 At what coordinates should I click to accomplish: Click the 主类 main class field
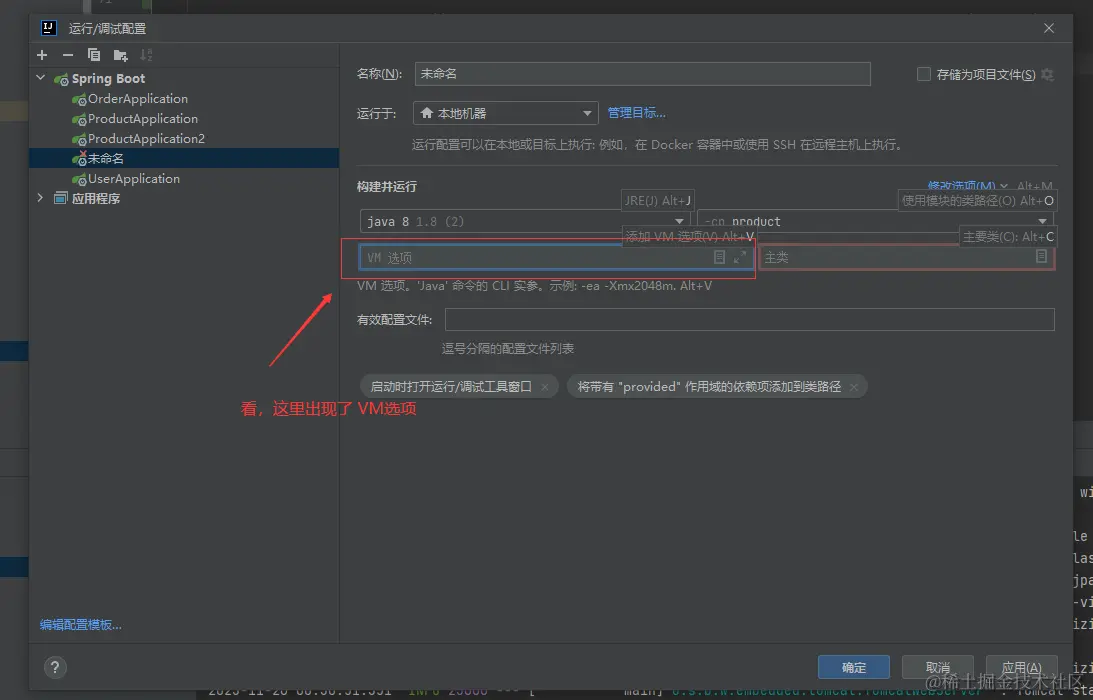(x=906, y=257)
